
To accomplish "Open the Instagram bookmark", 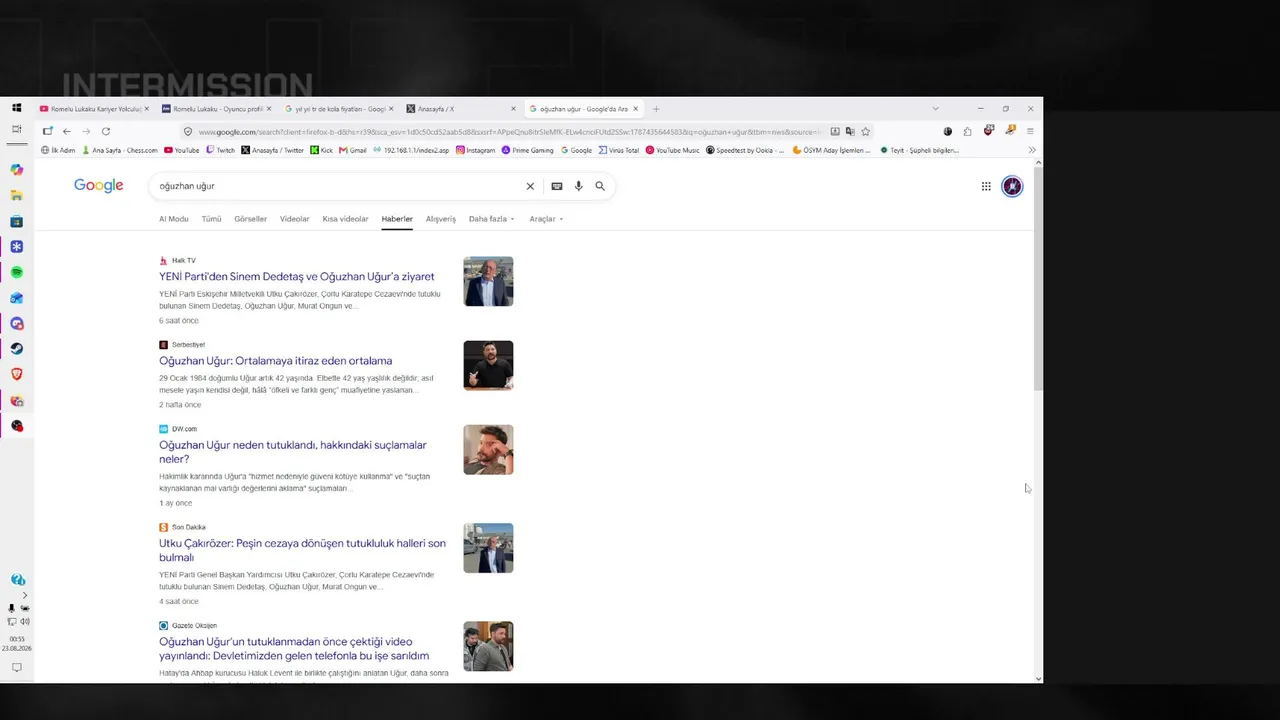I will [x=476, y=150].
